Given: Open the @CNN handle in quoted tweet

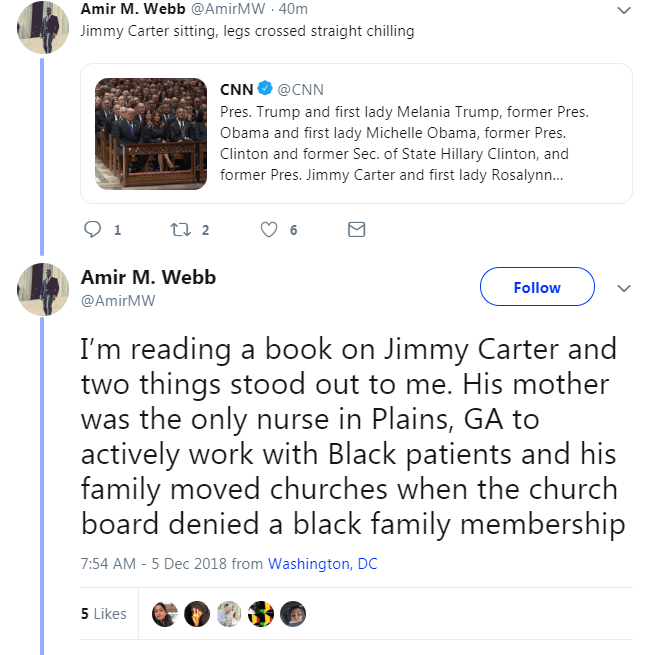Looking at the screenshot, I should pos(307,89).
